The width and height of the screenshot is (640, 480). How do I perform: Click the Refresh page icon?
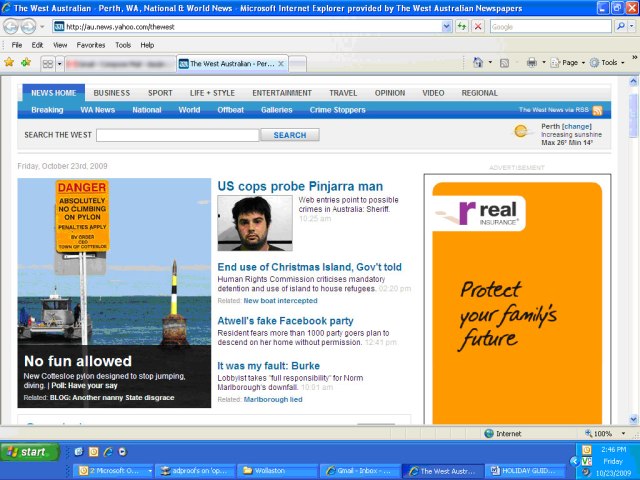pos(461,26)
